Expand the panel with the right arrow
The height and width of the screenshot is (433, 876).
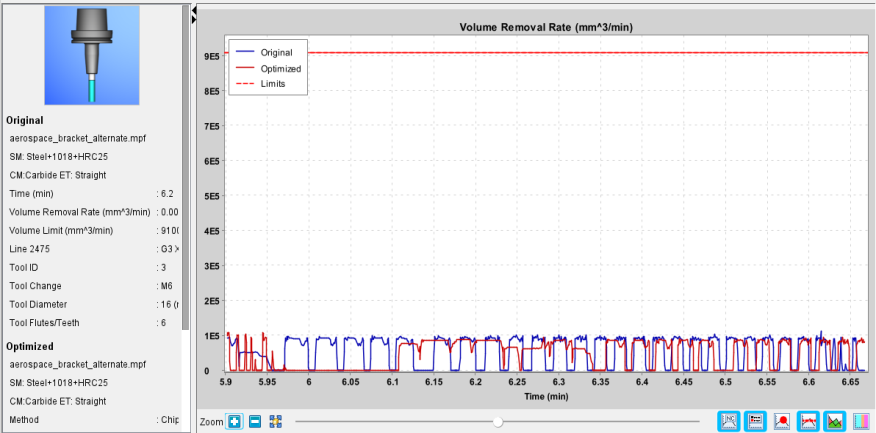tap(194, 20)
